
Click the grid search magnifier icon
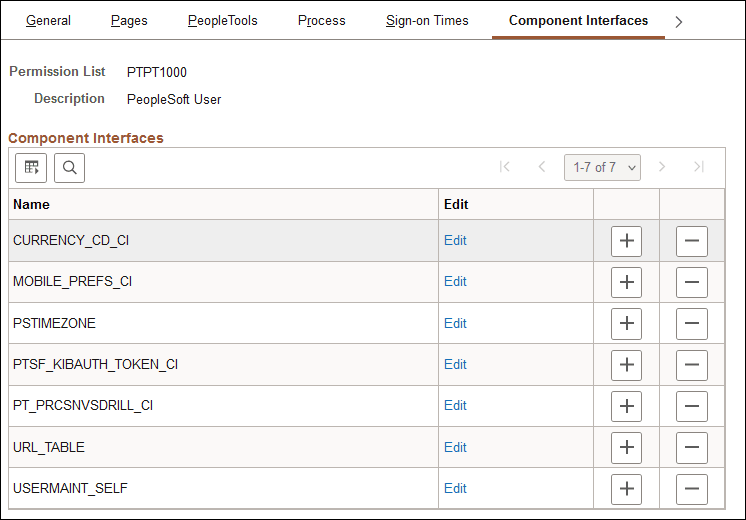click(69, 168)
